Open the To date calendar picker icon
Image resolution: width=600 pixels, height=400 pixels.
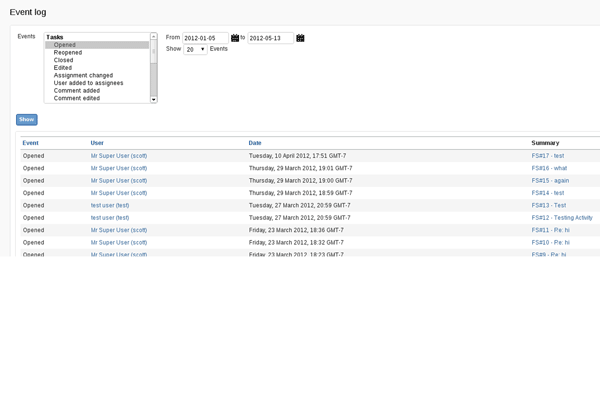click(x=300, y=38)
